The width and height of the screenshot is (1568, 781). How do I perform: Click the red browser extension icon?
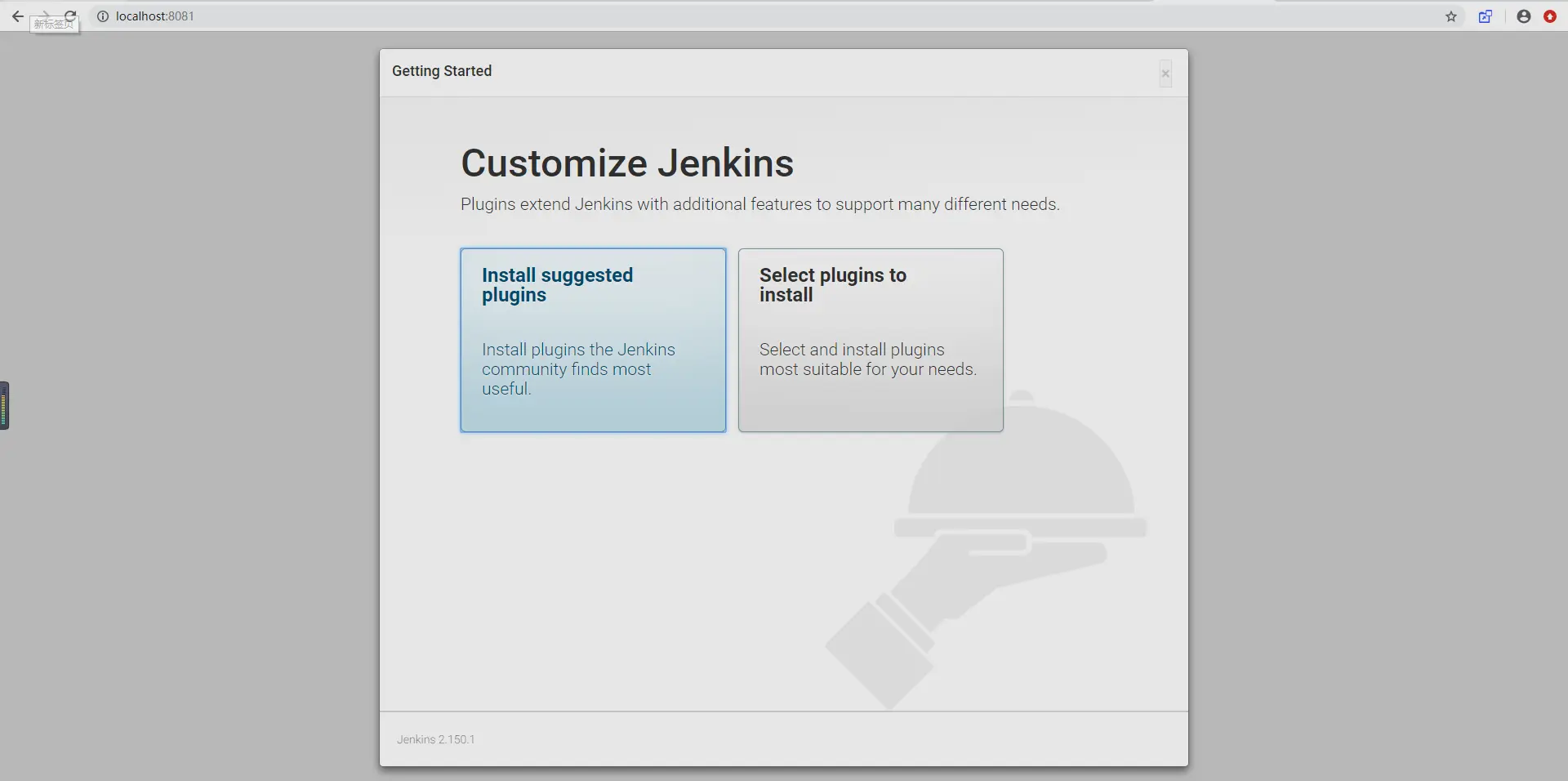tap(1550, 16)
